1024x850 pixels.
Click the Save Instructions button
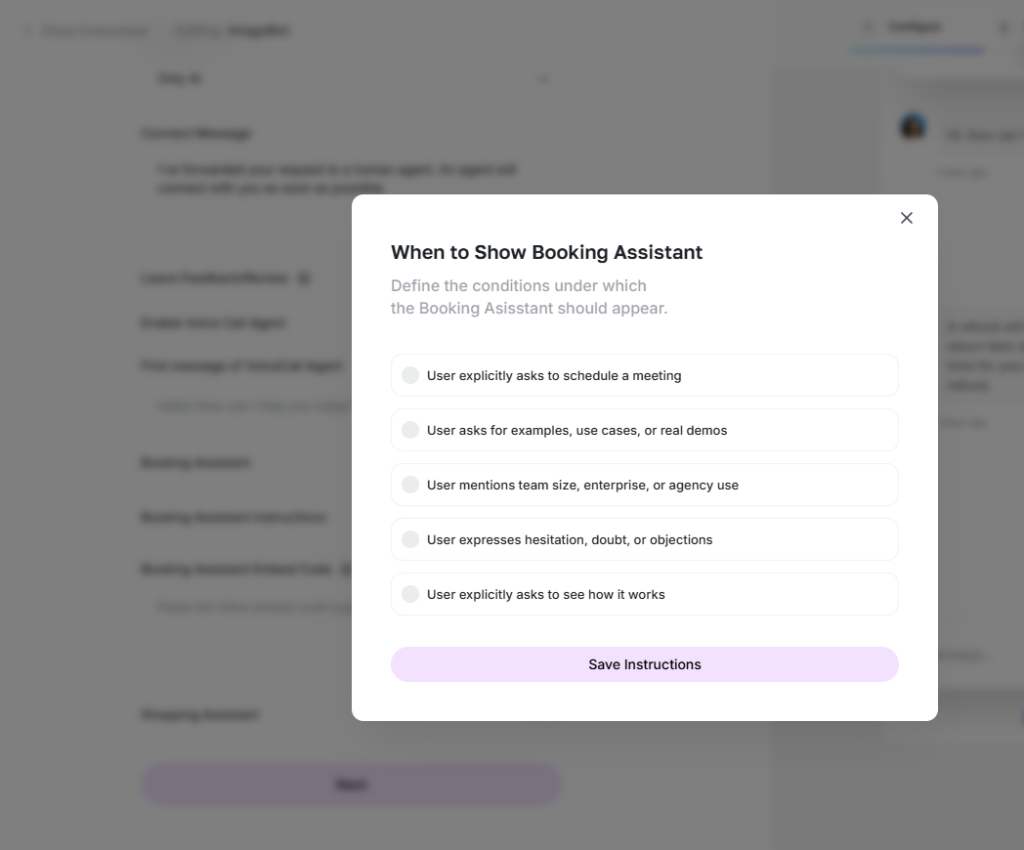644,664
